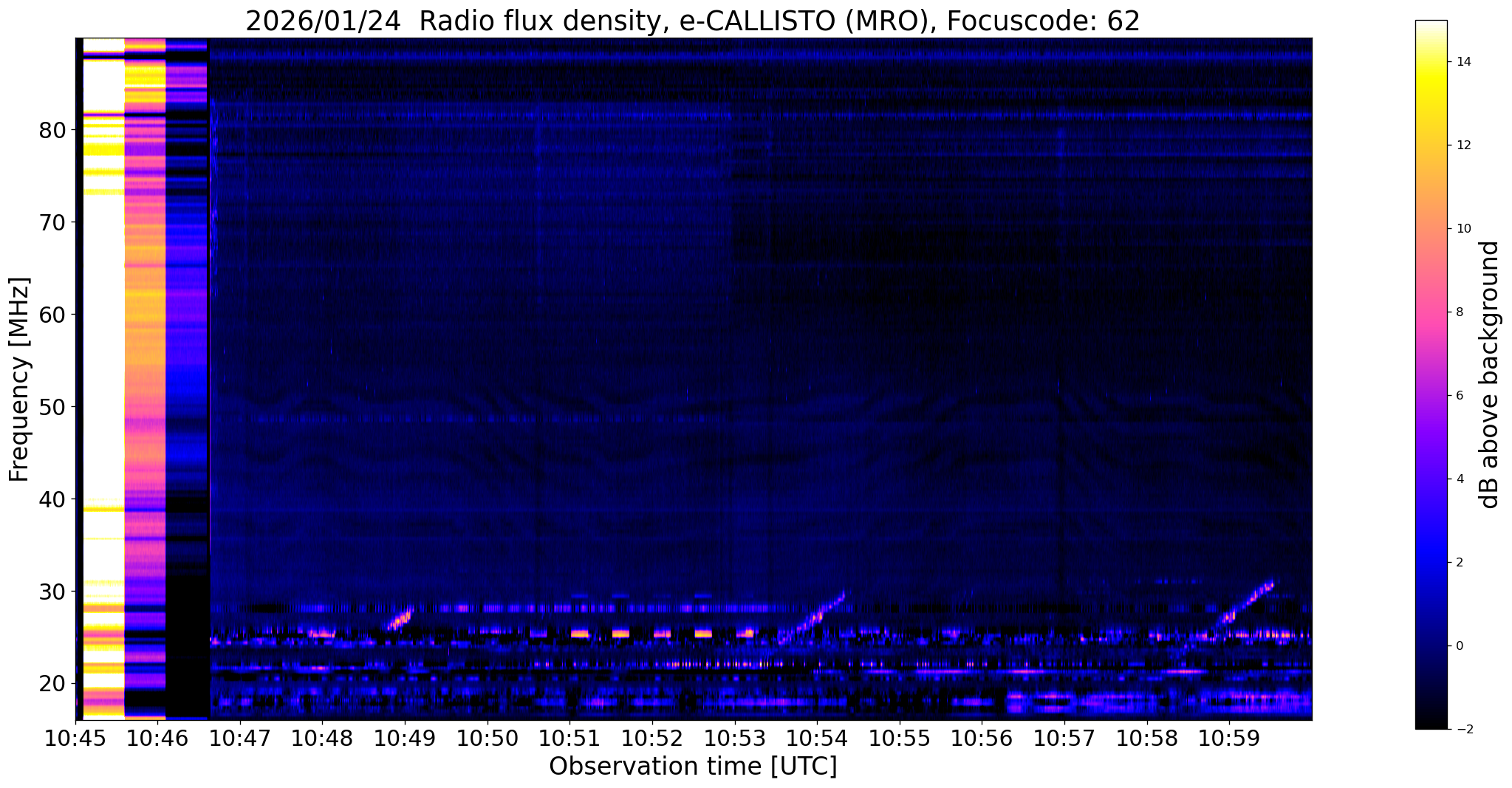The height and width of the screenshot is (788, 1512).
Task: Click the 40 MHz frequency tick label
Action: pos(52,499)
